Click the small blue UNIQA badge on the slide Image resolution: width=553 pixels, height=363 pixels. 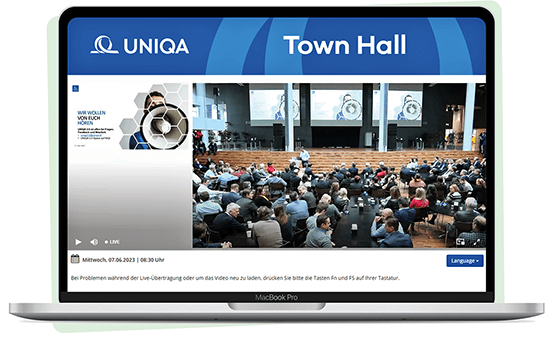click(75, 89)
